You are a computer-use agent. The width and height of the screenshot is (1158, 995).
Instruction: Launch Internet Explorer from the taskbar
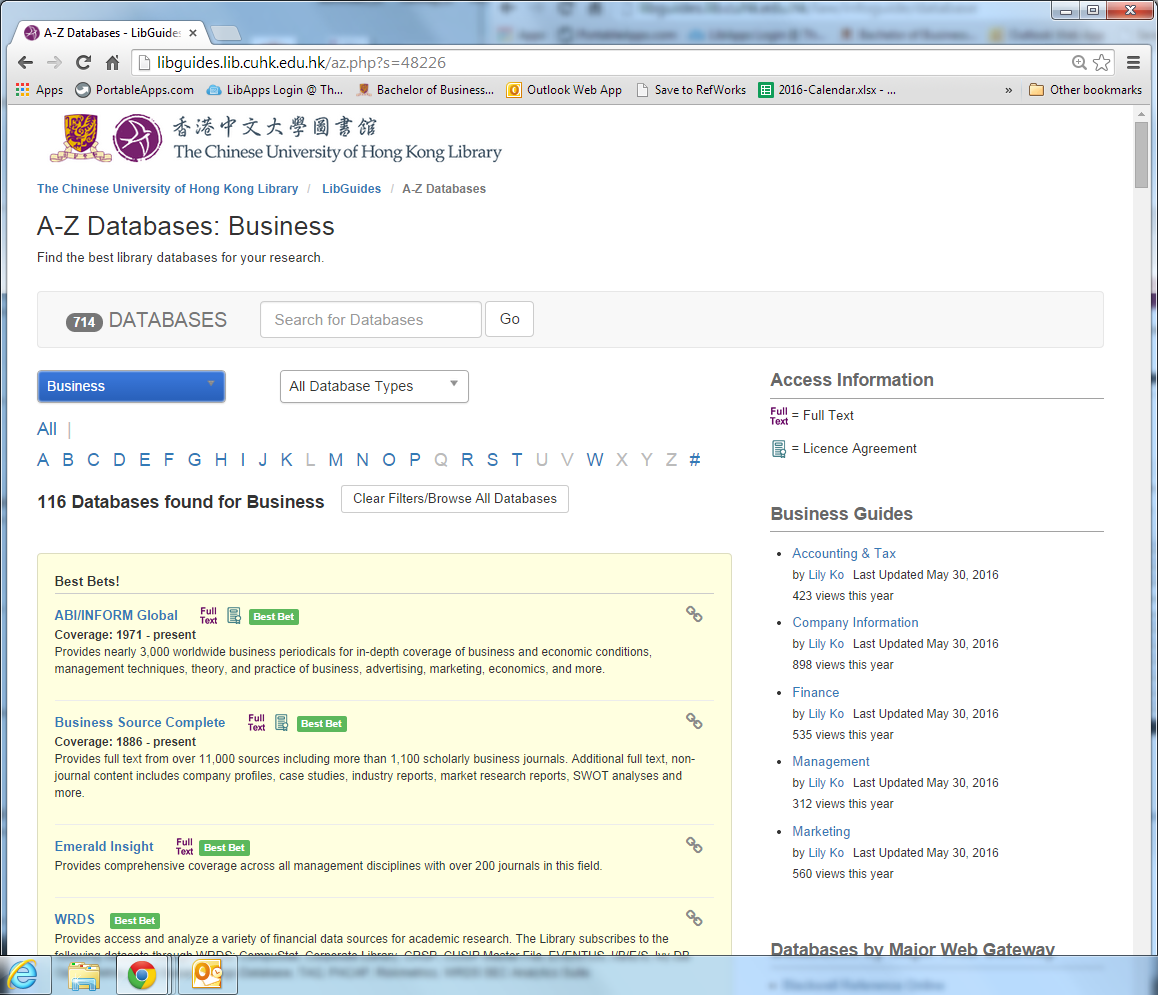24,975
